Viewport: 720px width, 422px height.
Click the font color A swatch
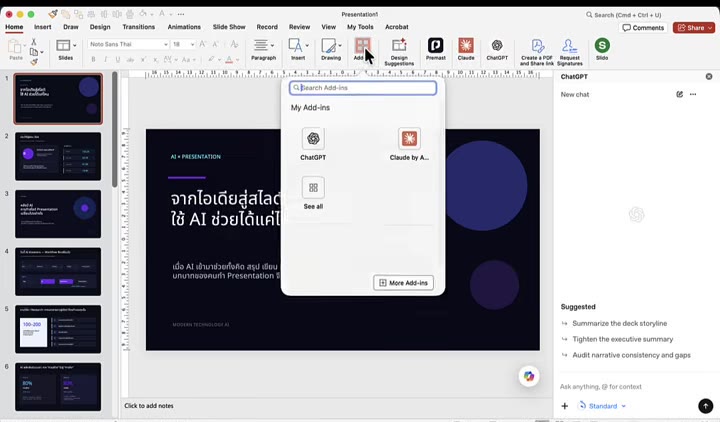pos(229,60)
